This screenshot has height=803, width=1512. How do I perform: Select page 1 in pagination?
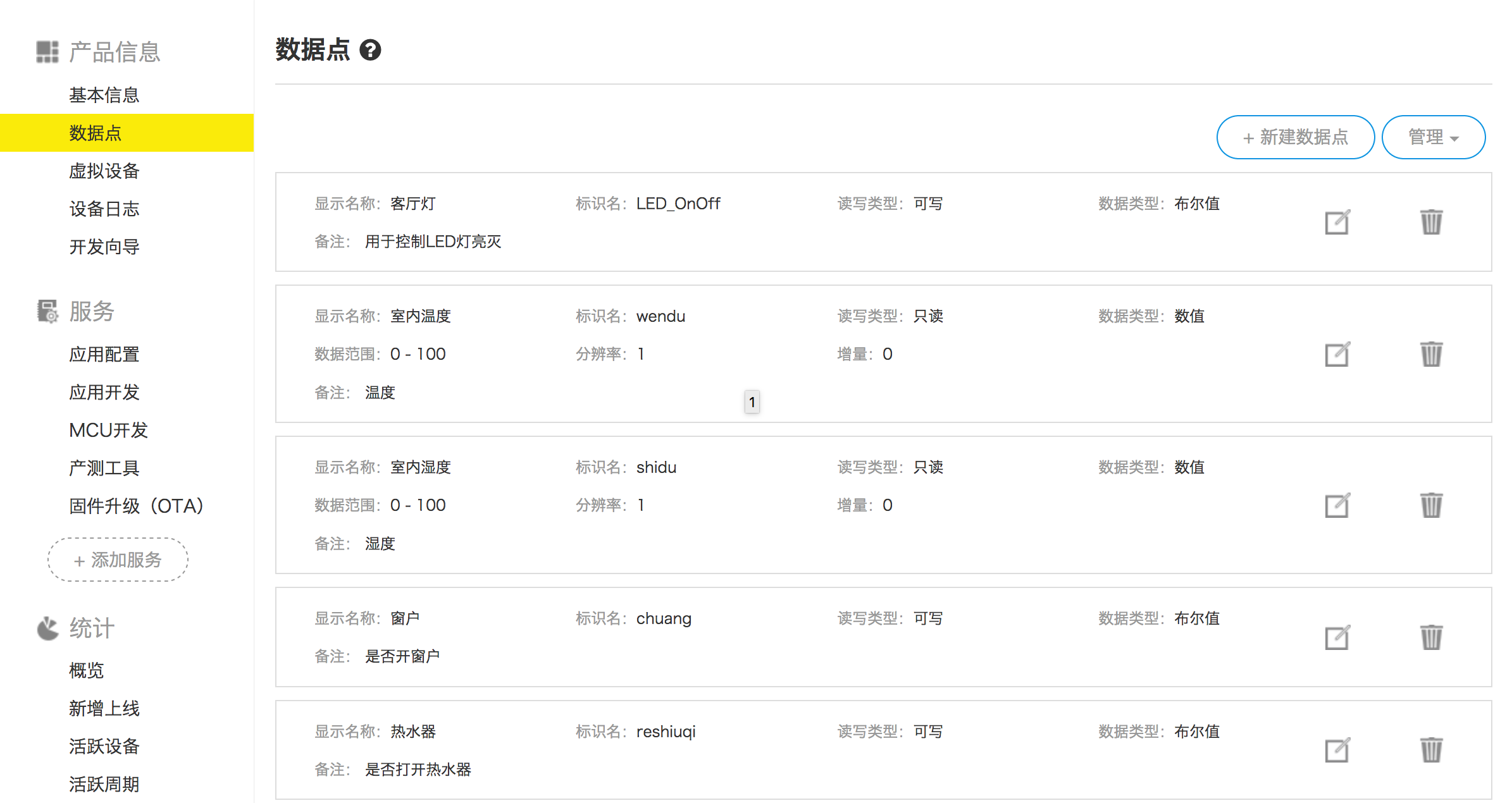pos(752,402)
